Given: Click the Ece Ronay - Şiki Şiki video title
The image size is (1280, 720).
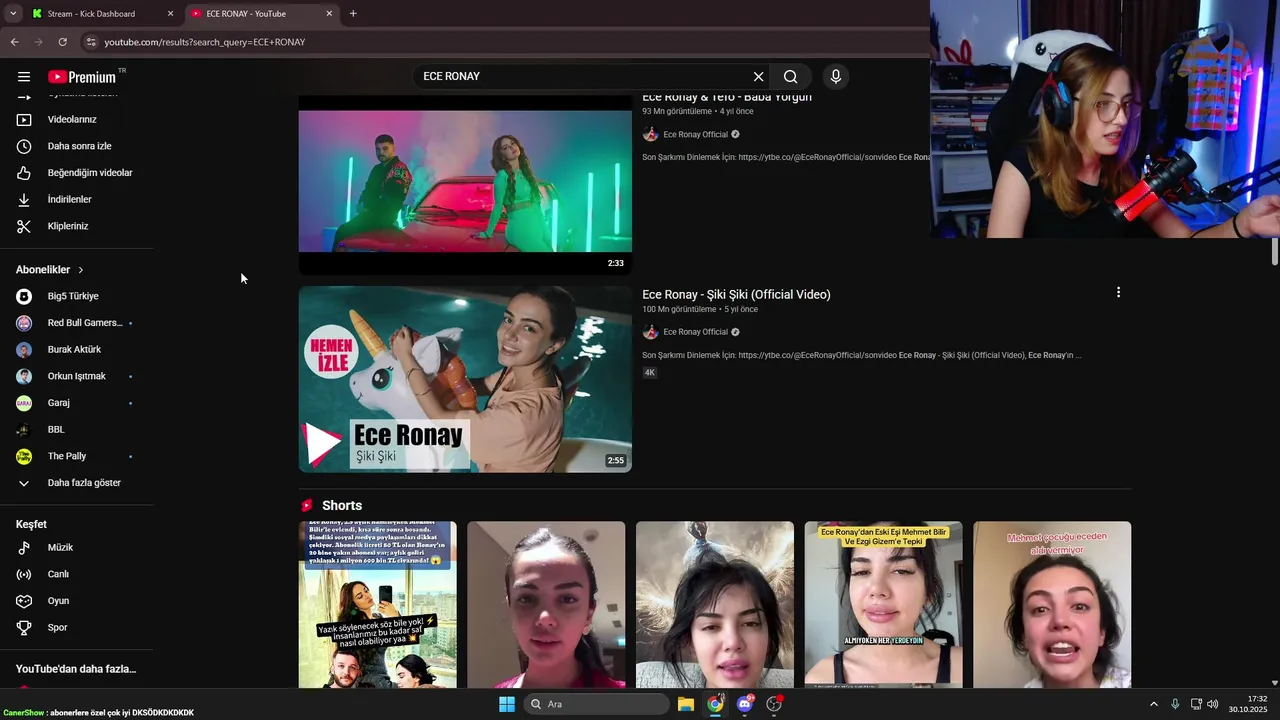Looking at the screenshot, I should [x=736, y=295].
